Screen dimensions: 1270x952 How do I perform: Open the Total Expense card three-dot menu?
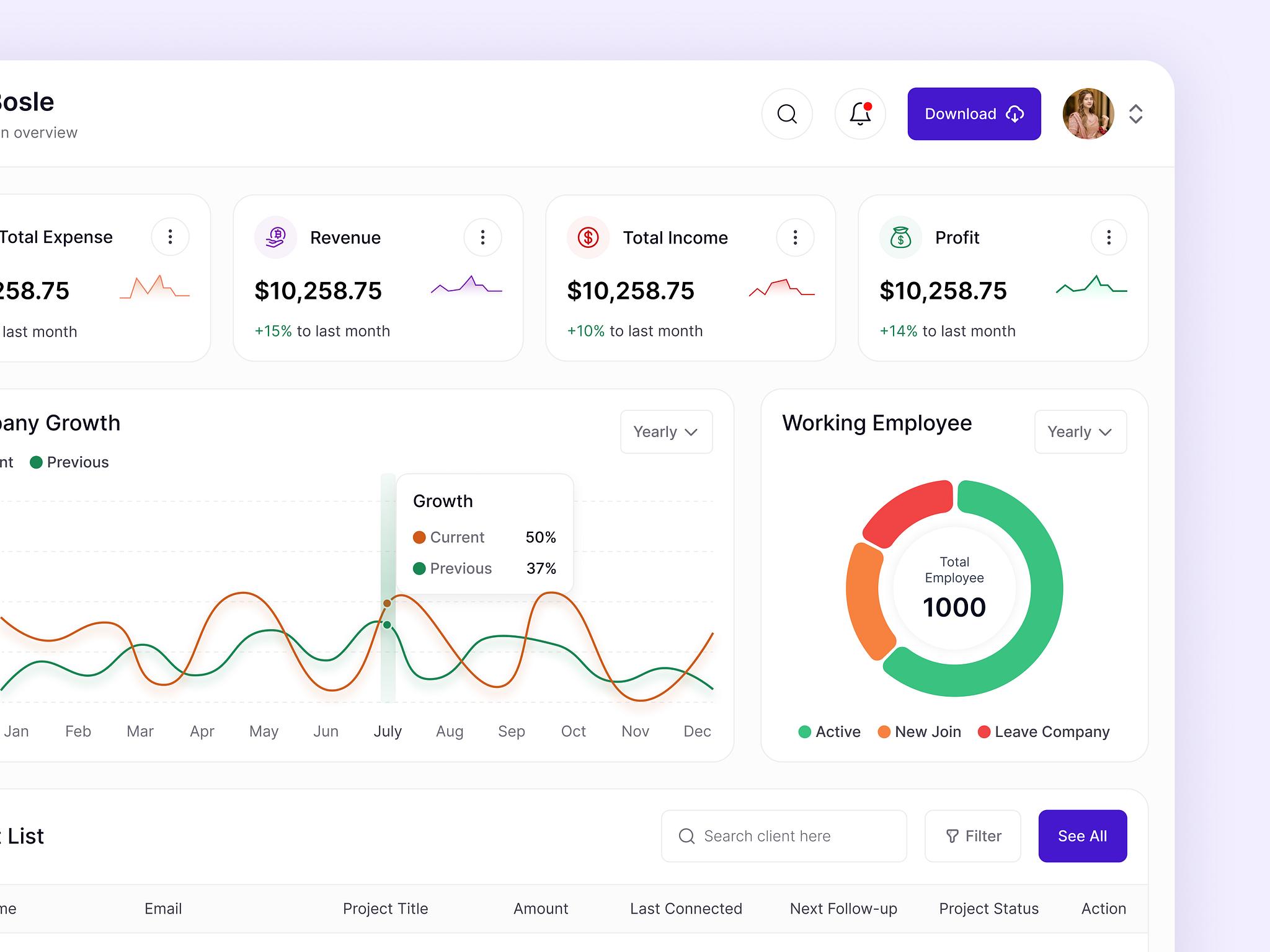pyautogui.click(x=170, y=237)
